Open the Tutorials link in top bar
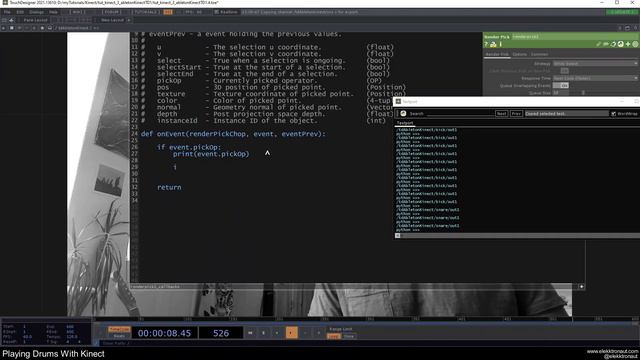Image resolution: width=640 pixels, height=360 pixels. (145, 12)
